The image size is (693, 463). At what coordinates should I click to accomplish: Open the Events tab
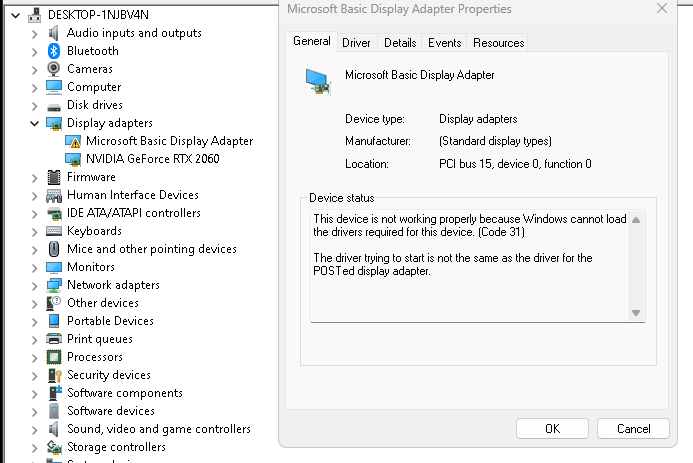point(444,43)
